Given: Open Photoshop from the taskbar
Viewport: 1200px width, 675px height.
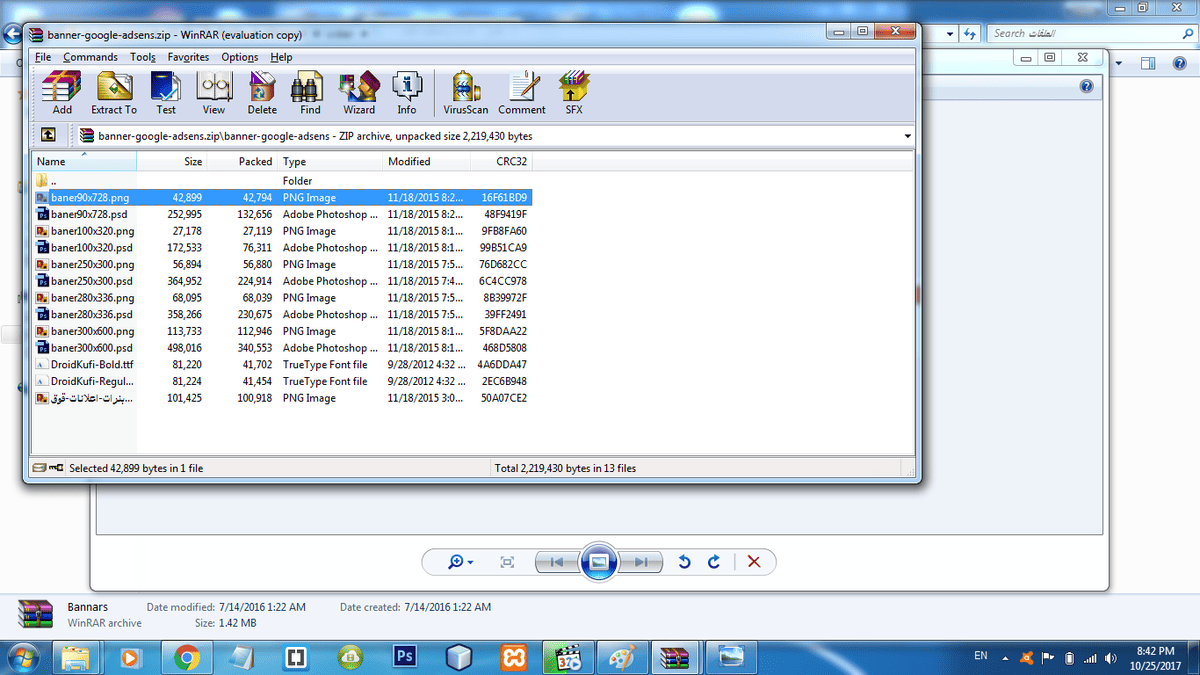Looking at the screenshot, I should (x=405, y=657).
